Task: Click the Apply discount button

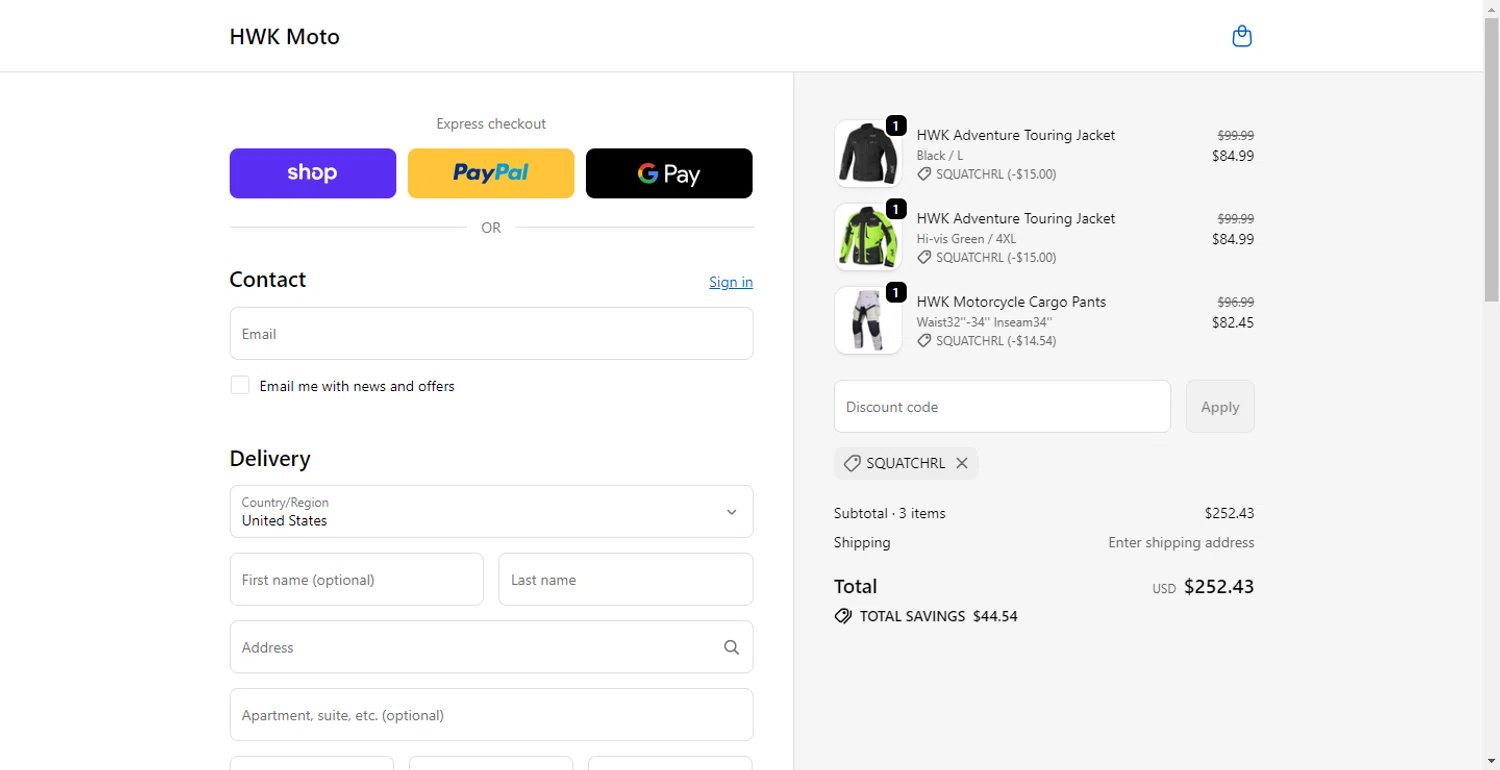Action: pos(1220,406)
